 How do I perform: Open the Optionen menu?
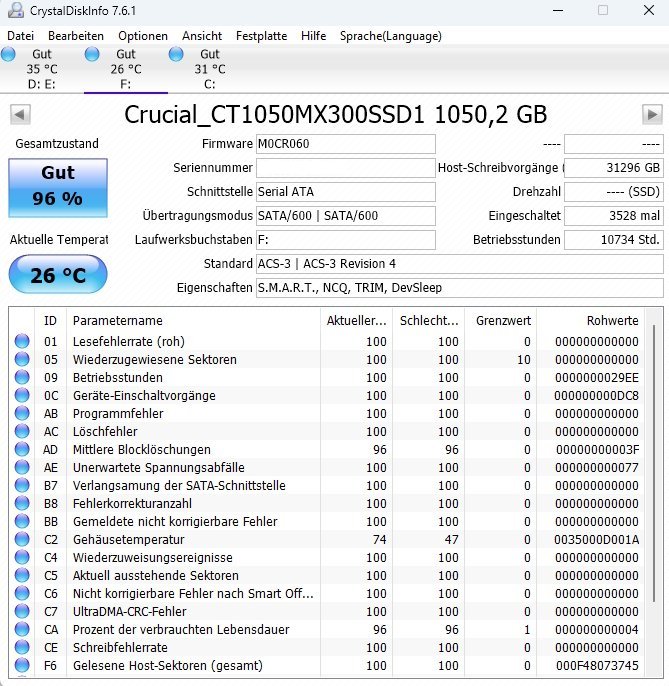pos(143,36)
